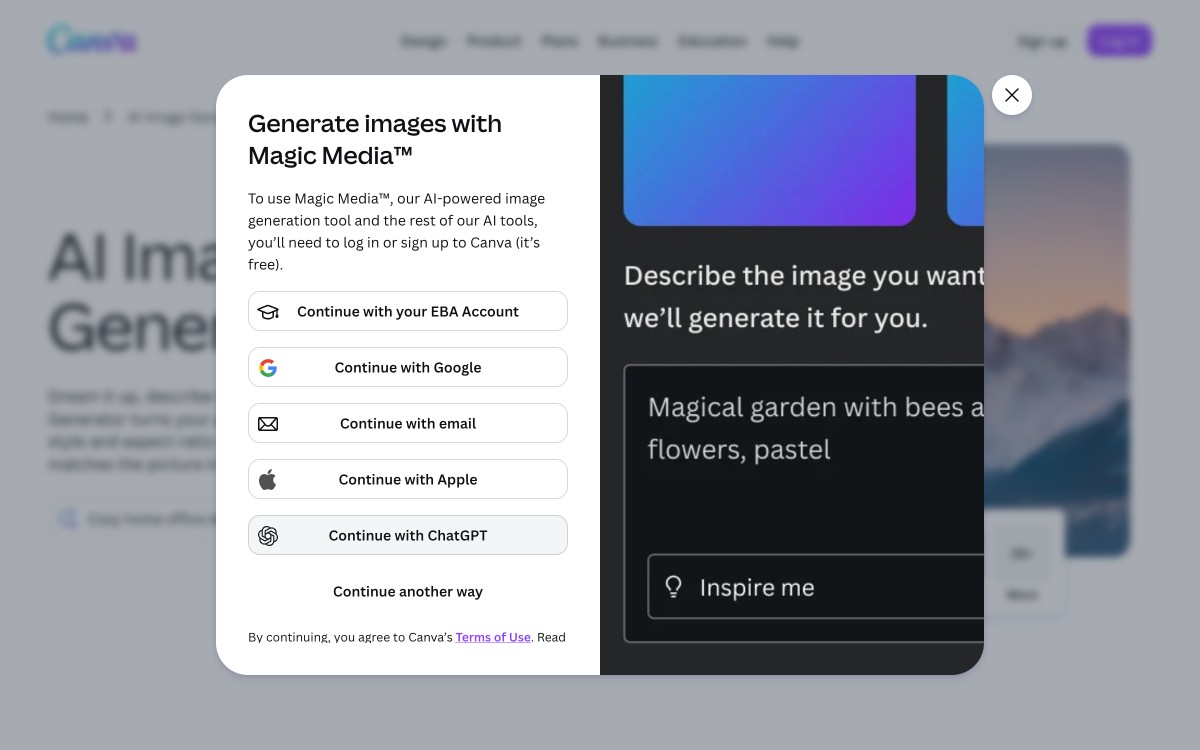
Task: Click the Apple logo icon
Action: tap(268, 480)
